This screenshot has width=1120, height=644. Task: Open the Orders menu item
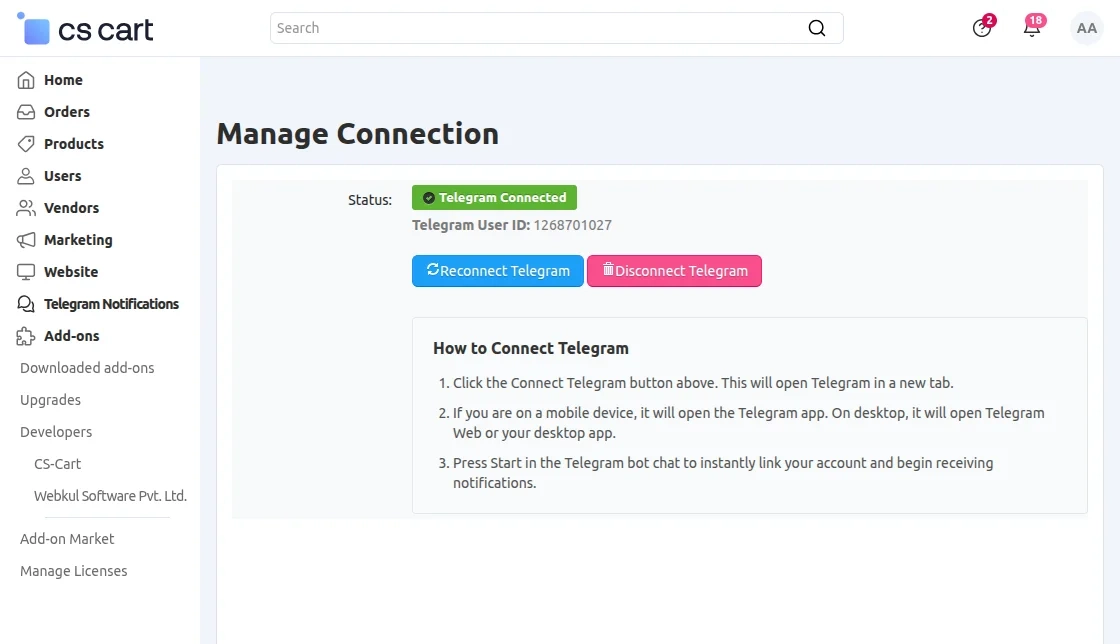(x=66, y=112)
